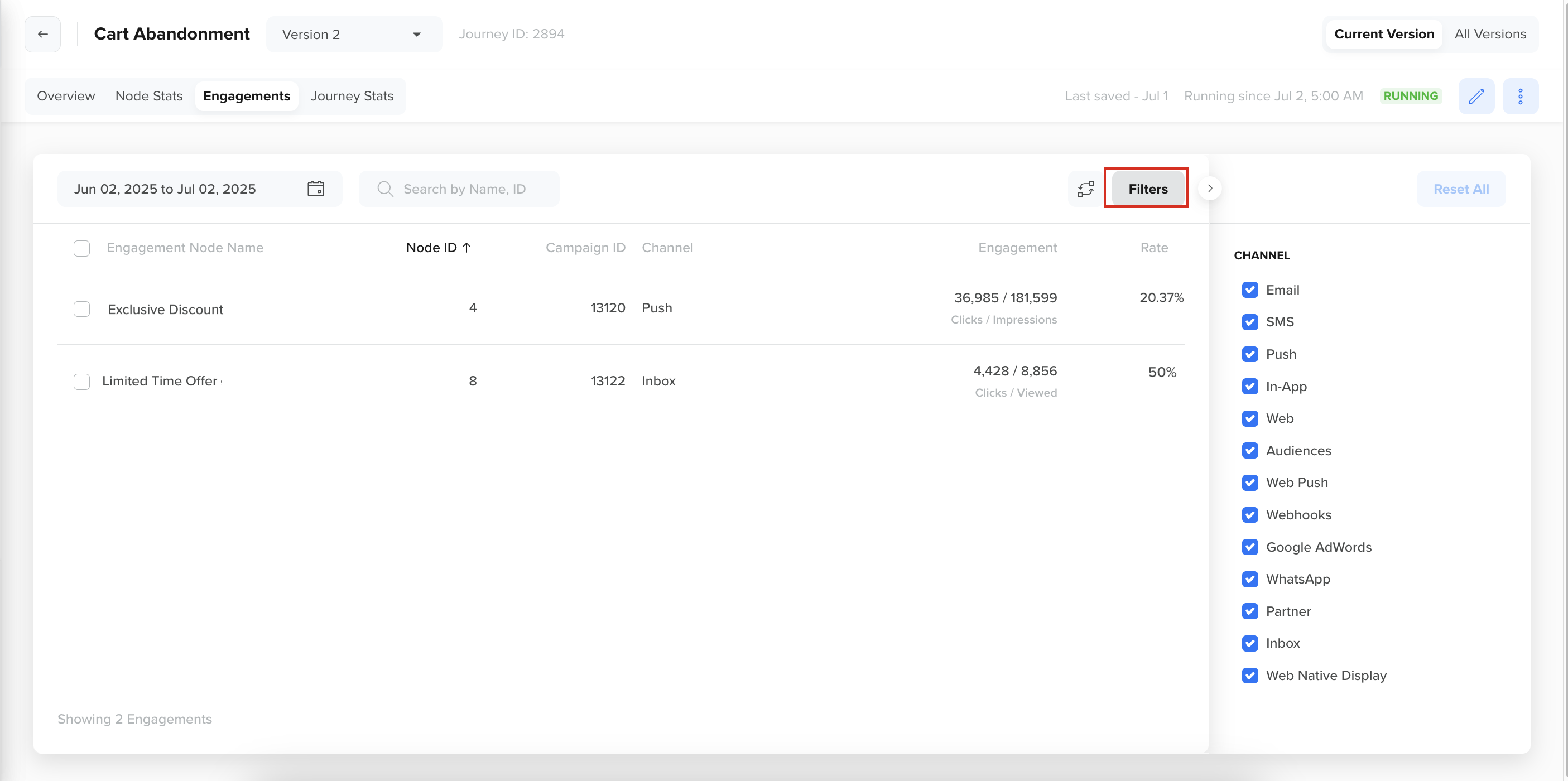1568x781 pixels.
Task: Toggle the select-all engagements checkbox
Action: coord(81,248)
